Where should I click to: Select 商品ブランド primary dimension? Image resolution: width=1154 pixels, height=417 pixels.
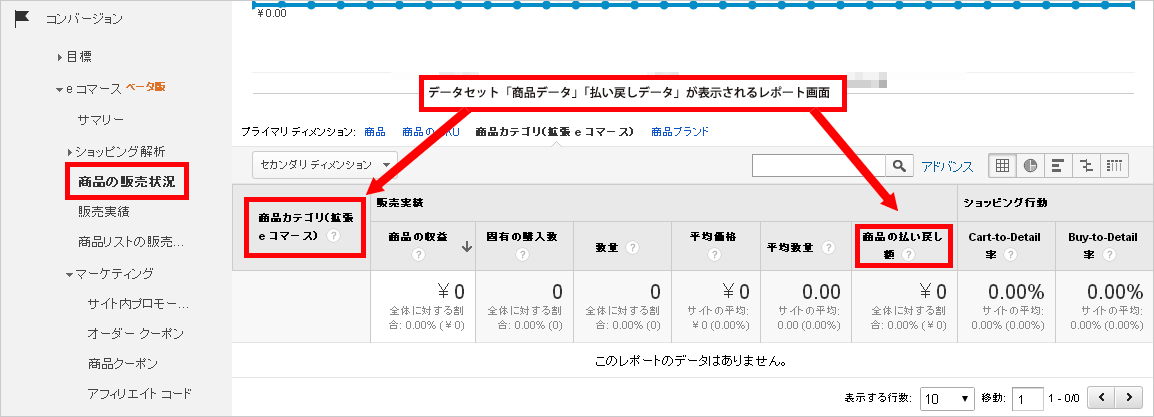679,131
